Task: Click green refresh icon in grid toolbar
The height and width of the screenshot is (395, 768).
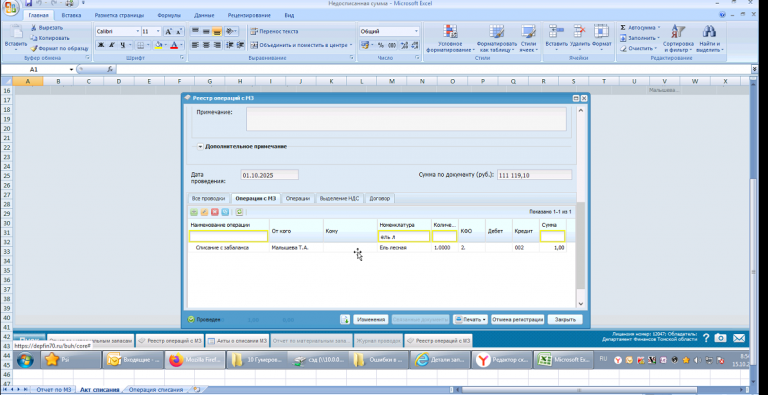Action: click(239, 212)
